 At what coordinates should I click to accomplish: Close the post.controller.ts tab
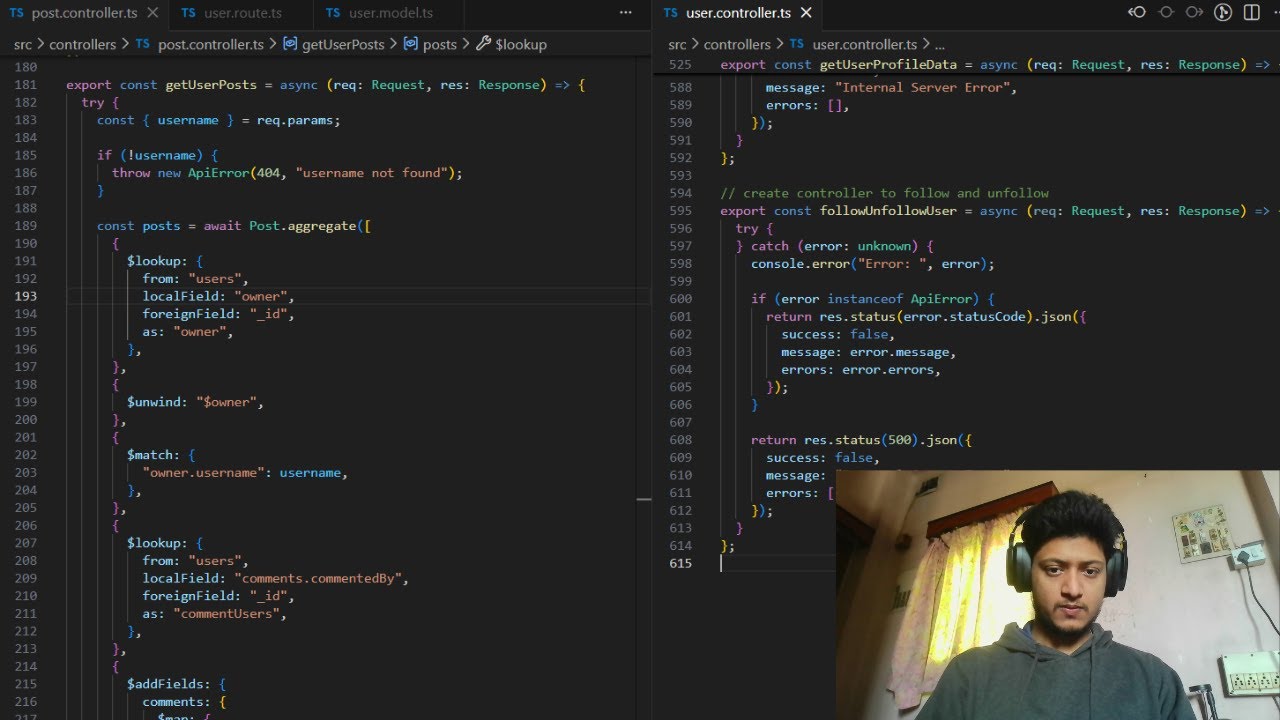tap(152, 13)
